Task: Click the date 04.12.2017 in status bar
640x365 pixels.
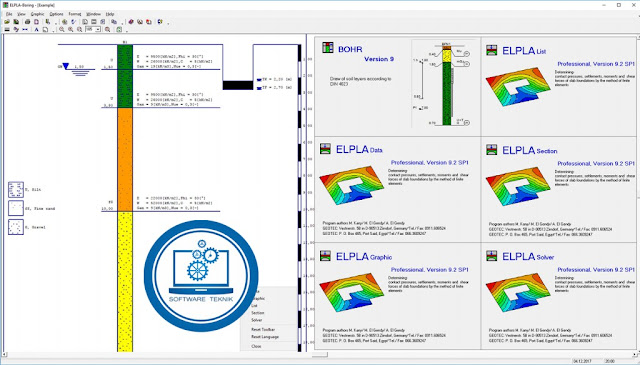Action: tap(582, 361)
